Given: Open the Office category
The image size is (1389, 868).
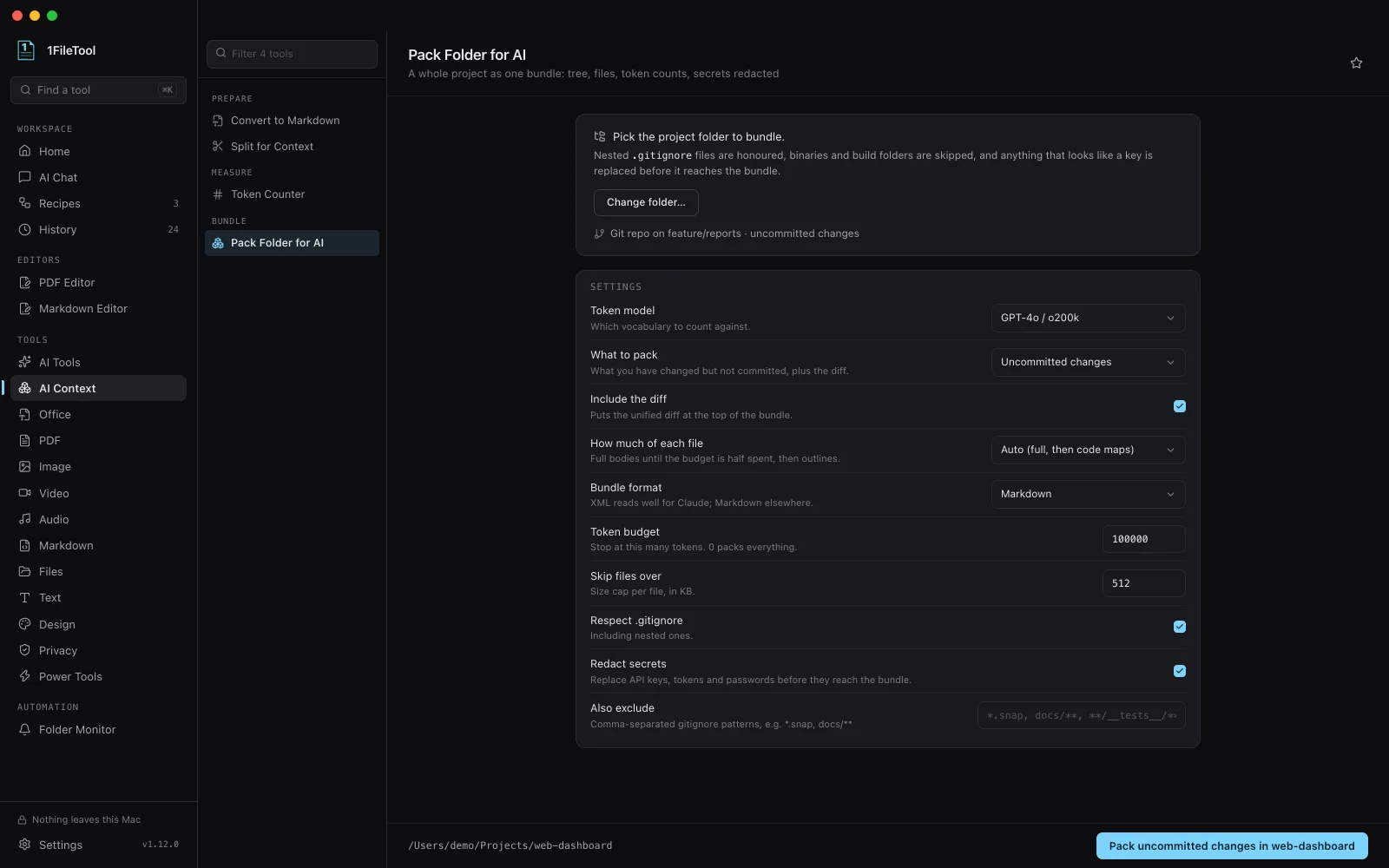Looking at the screenshot, I should (98, 414).
